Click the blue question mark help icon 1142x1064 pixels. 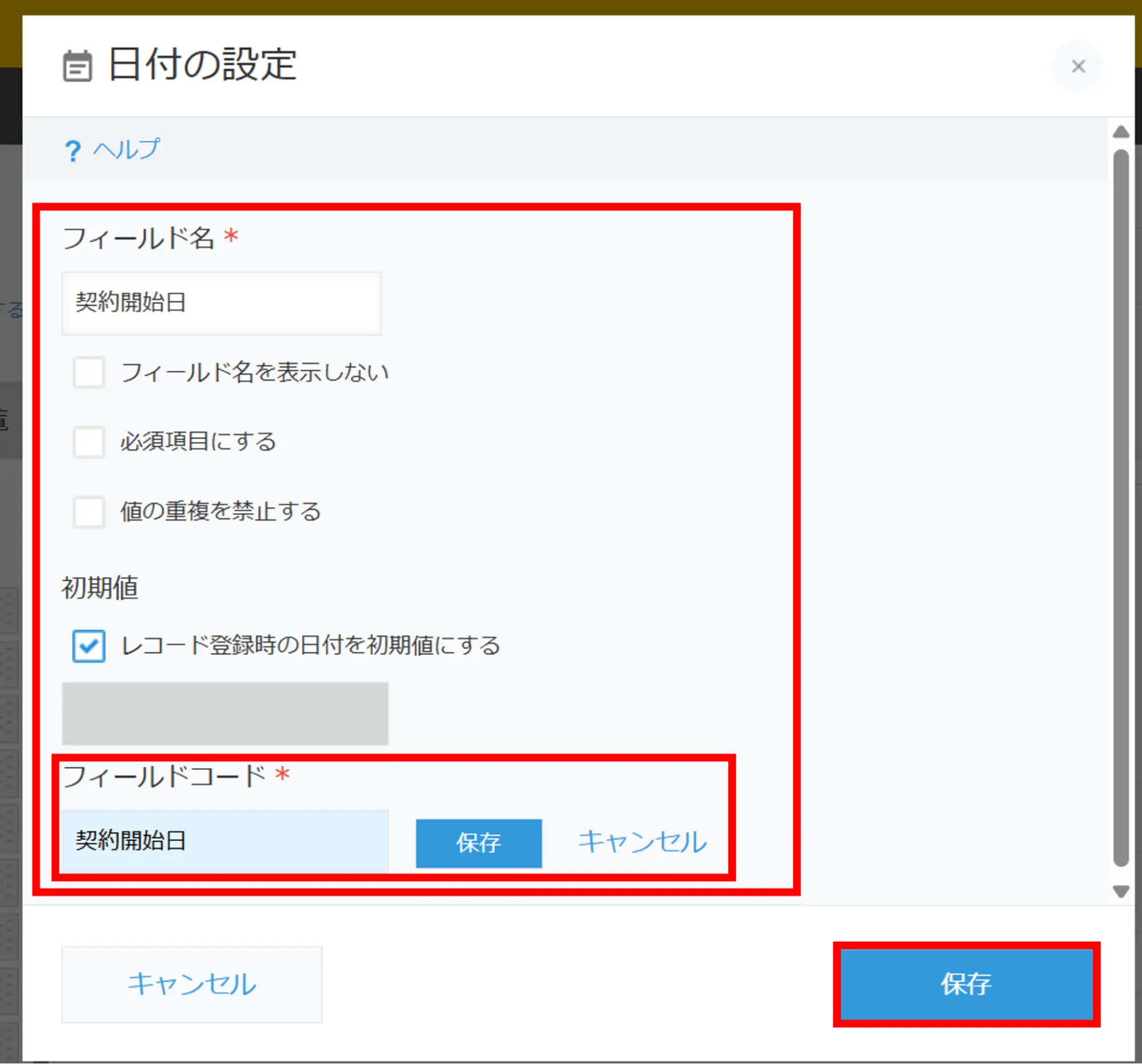(73, 151)
